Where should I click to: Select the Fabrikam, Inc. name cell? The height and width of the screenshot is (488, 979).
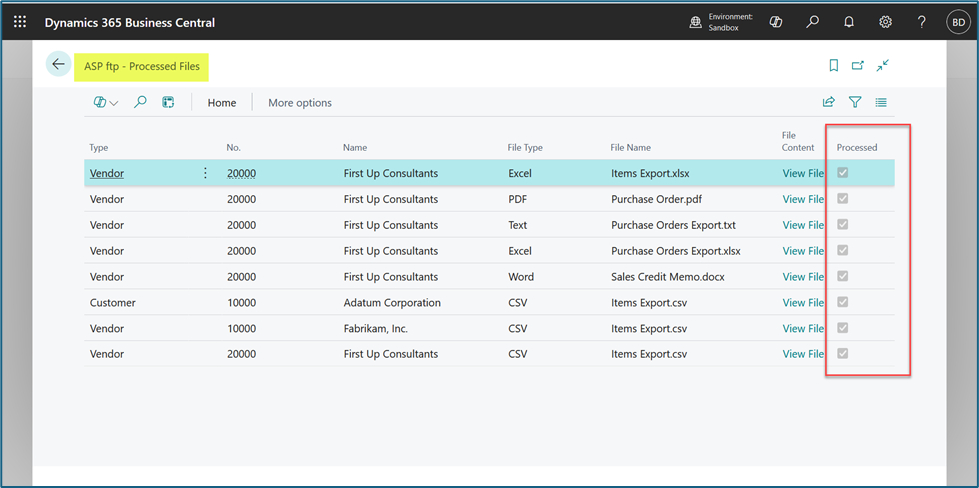point(376,328)
